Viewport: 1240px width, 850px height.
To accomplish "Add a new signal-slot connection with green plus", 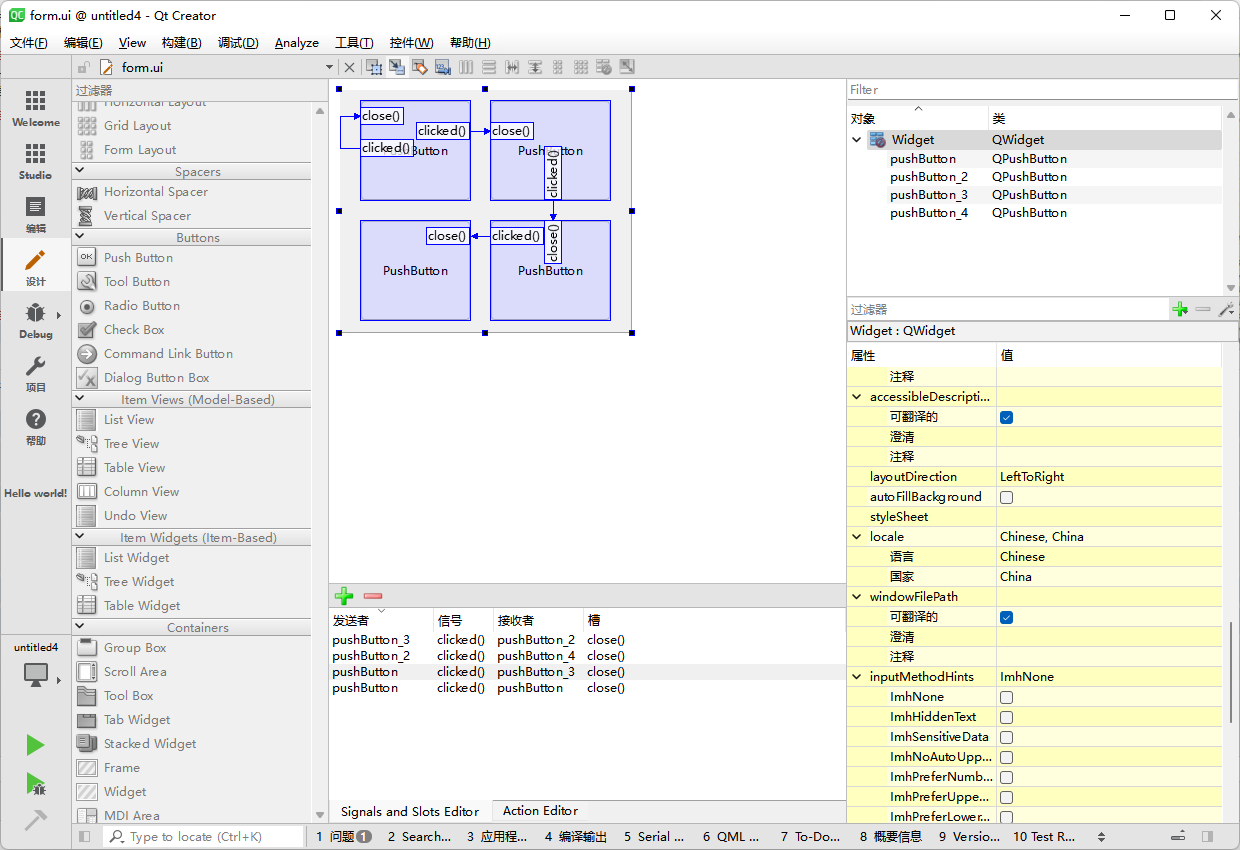I will 344,596.
